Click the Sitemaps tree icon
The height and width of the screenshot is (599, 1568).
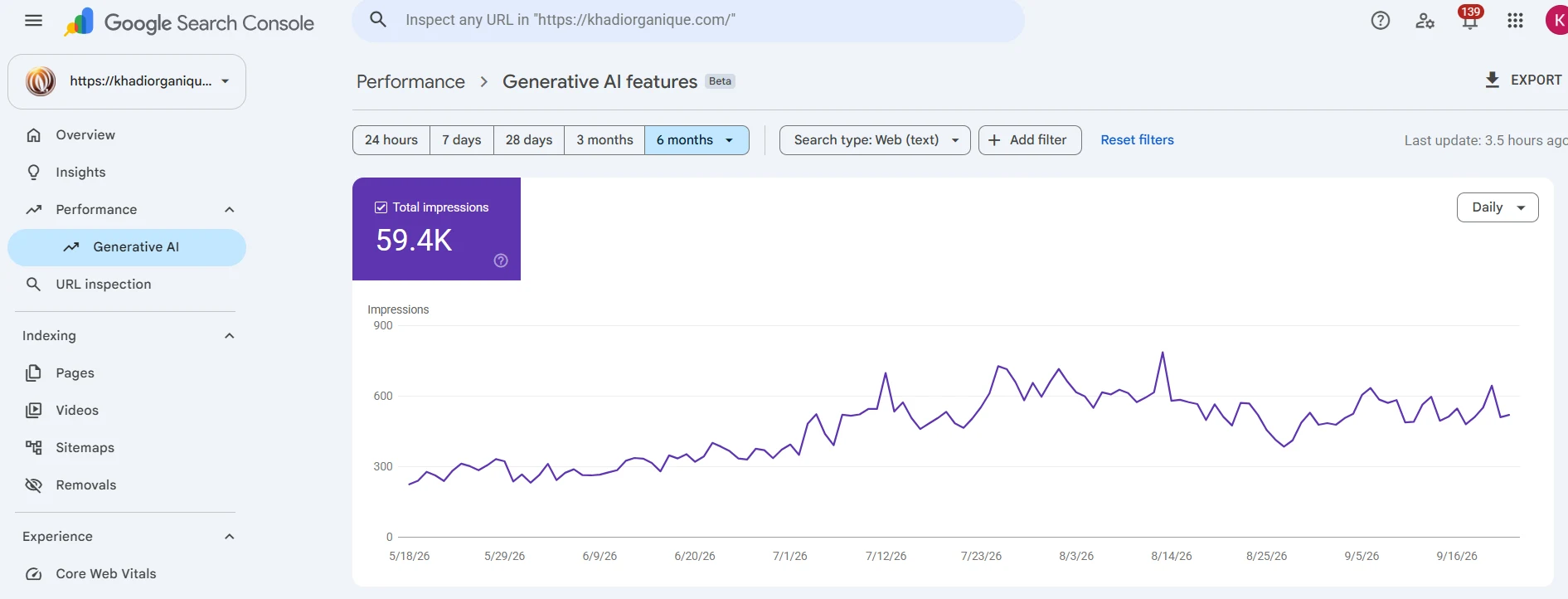pyautogui.click(x=33, y=448)
